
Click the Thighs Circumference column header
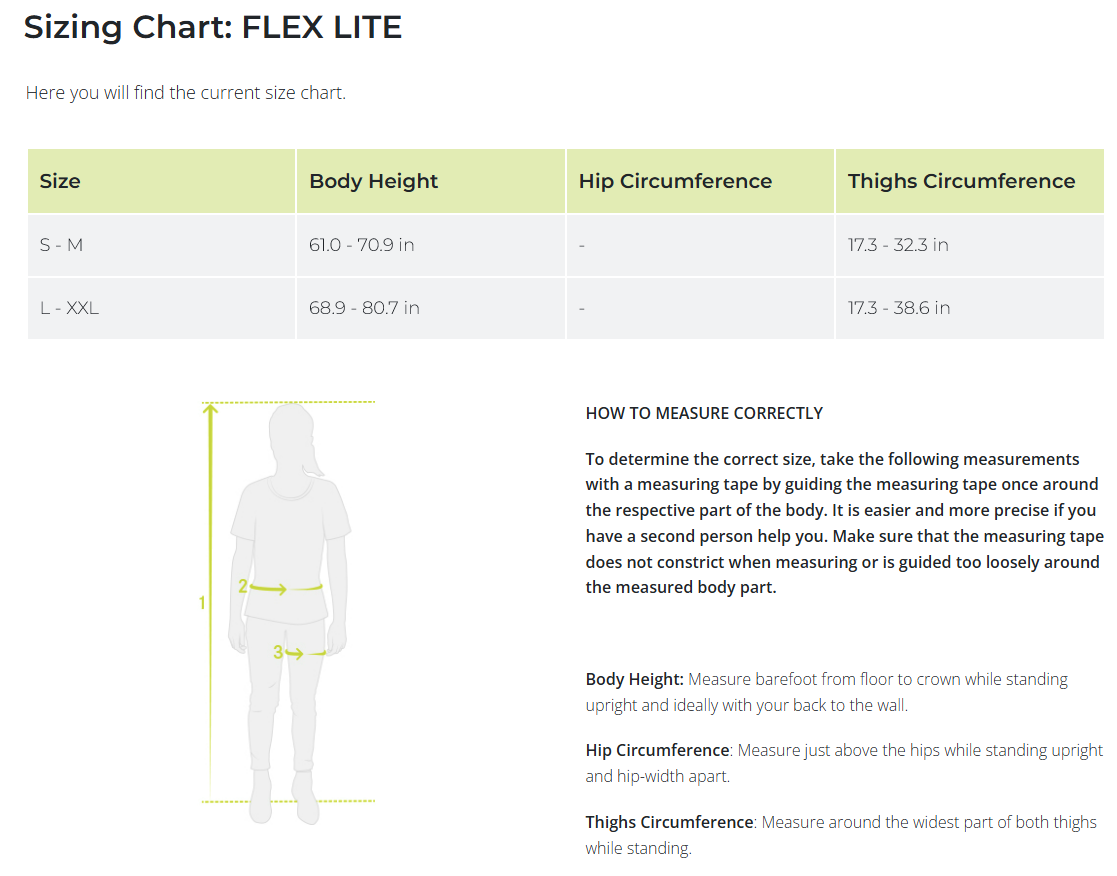point(961,181)
